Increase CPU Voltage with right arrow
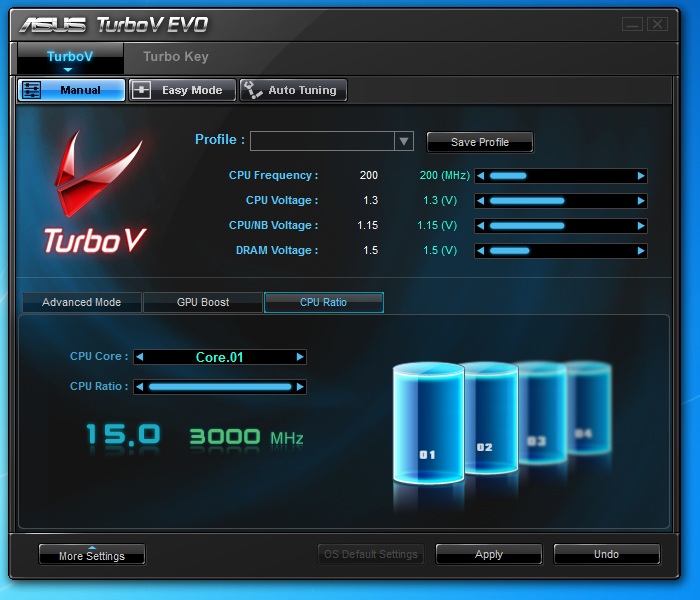 (641, 201)
